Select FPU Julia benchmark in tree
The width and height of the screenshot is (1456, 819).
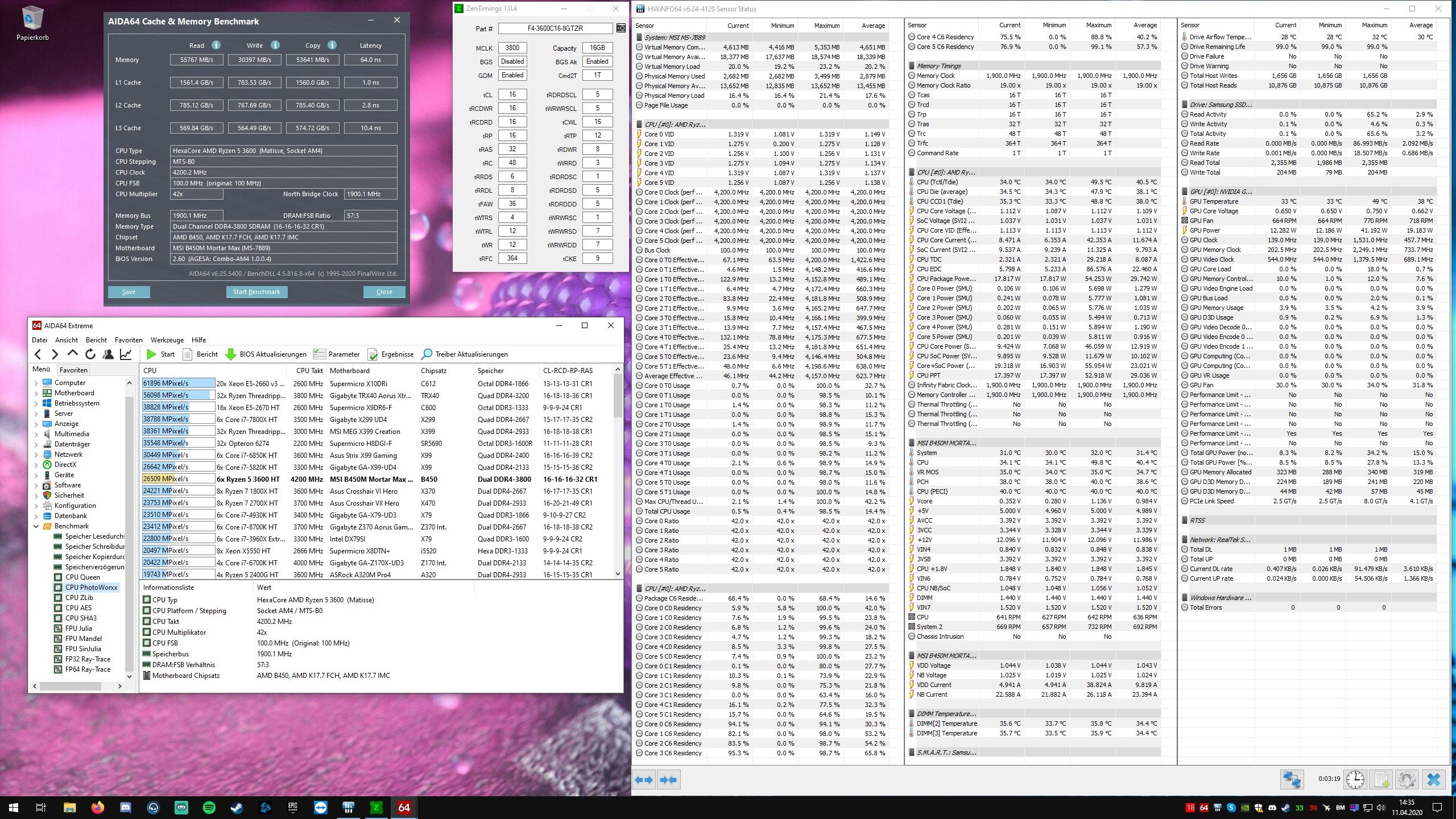(x=78, y=628)
